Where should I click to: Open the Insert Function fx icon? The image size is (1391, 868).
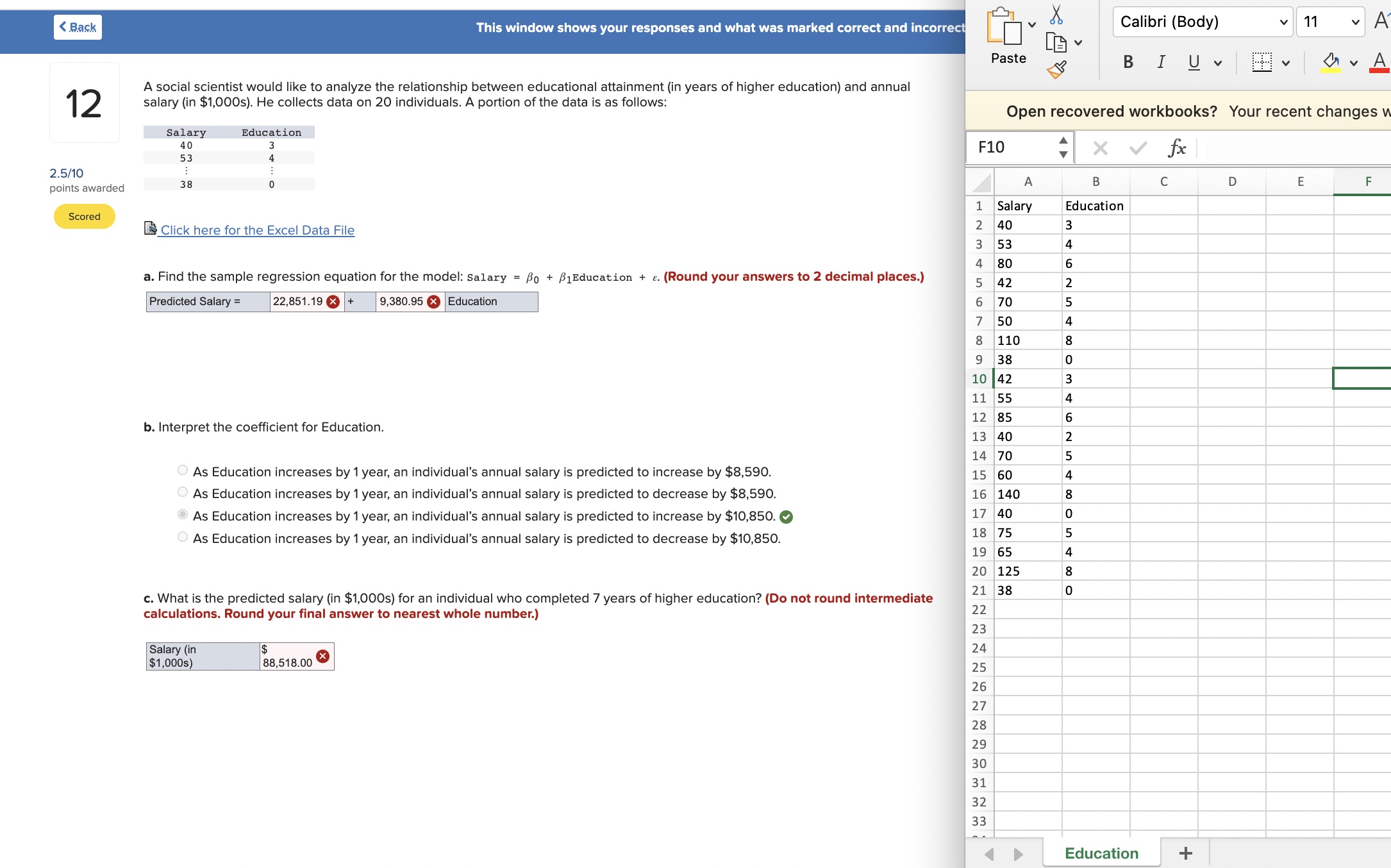click(1177, 147)
